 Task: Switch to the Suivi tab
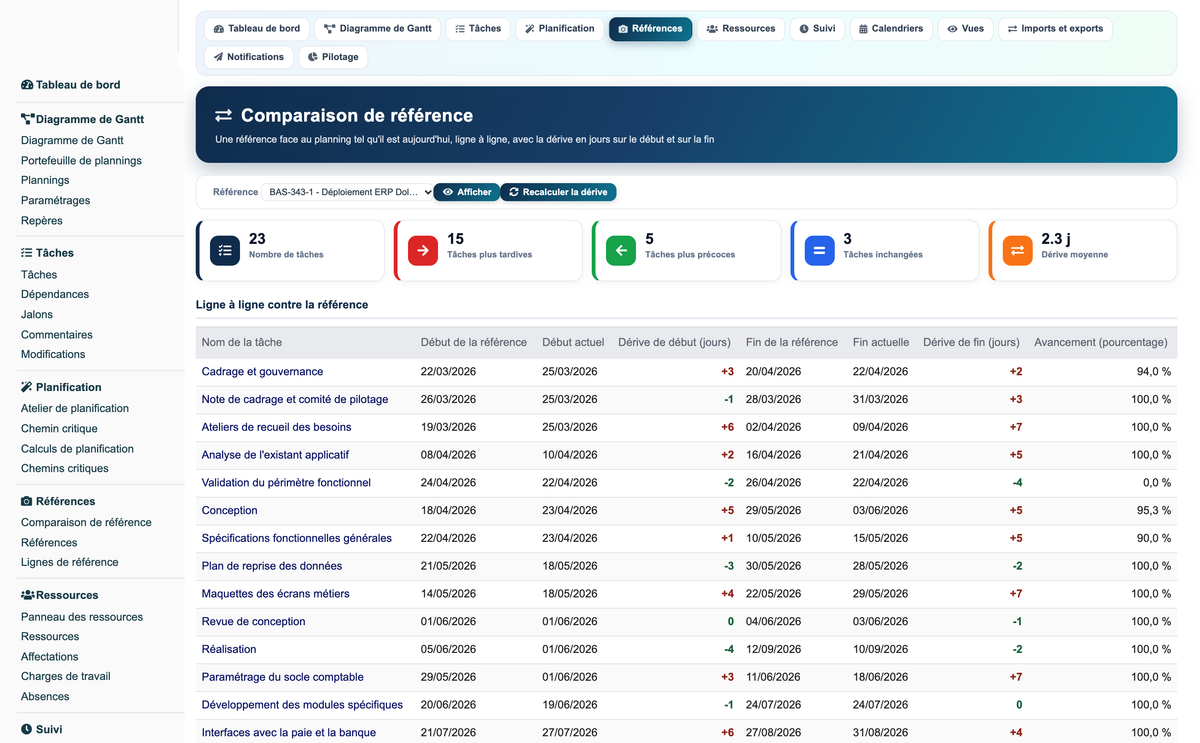coord(818,29)
